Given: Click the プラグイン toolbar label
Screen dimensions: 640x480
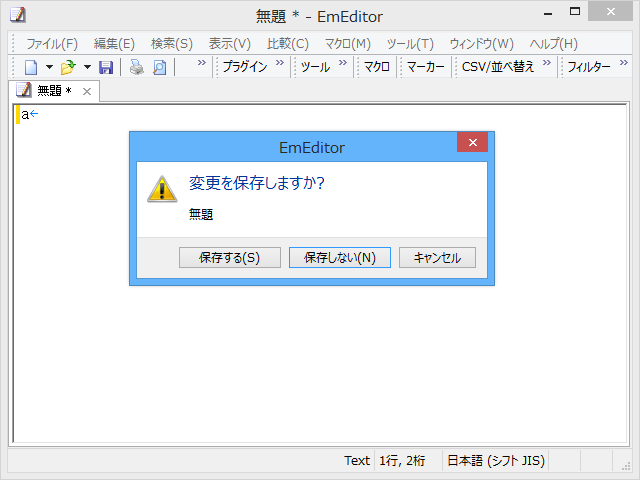Looking at the screenshot, I should click(x=245, y=67).
